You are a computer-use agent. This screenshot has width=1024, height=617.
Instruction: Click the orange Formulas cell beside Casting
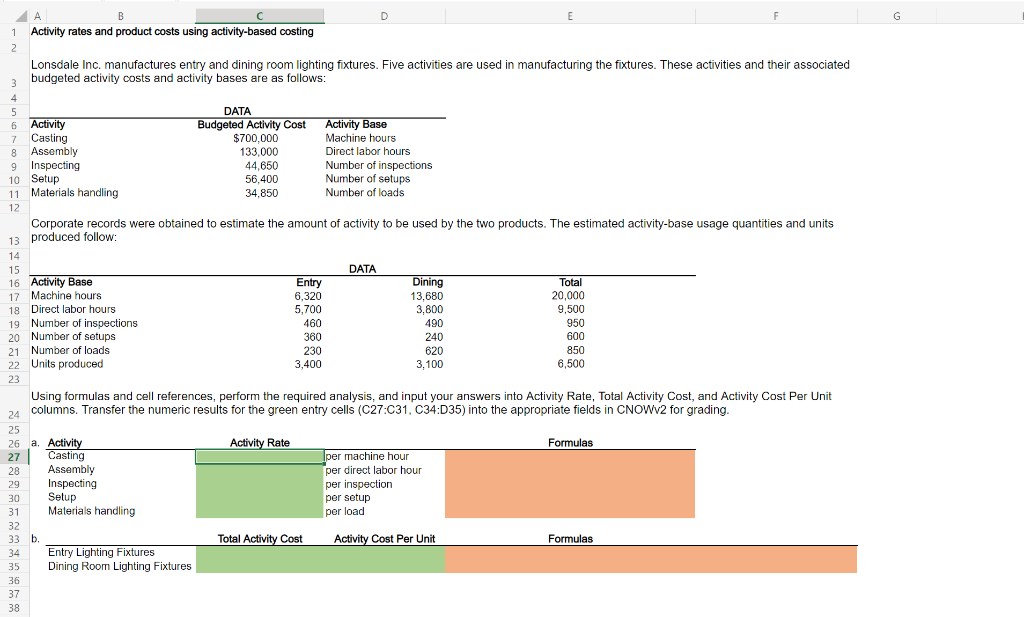click(569, 456)
